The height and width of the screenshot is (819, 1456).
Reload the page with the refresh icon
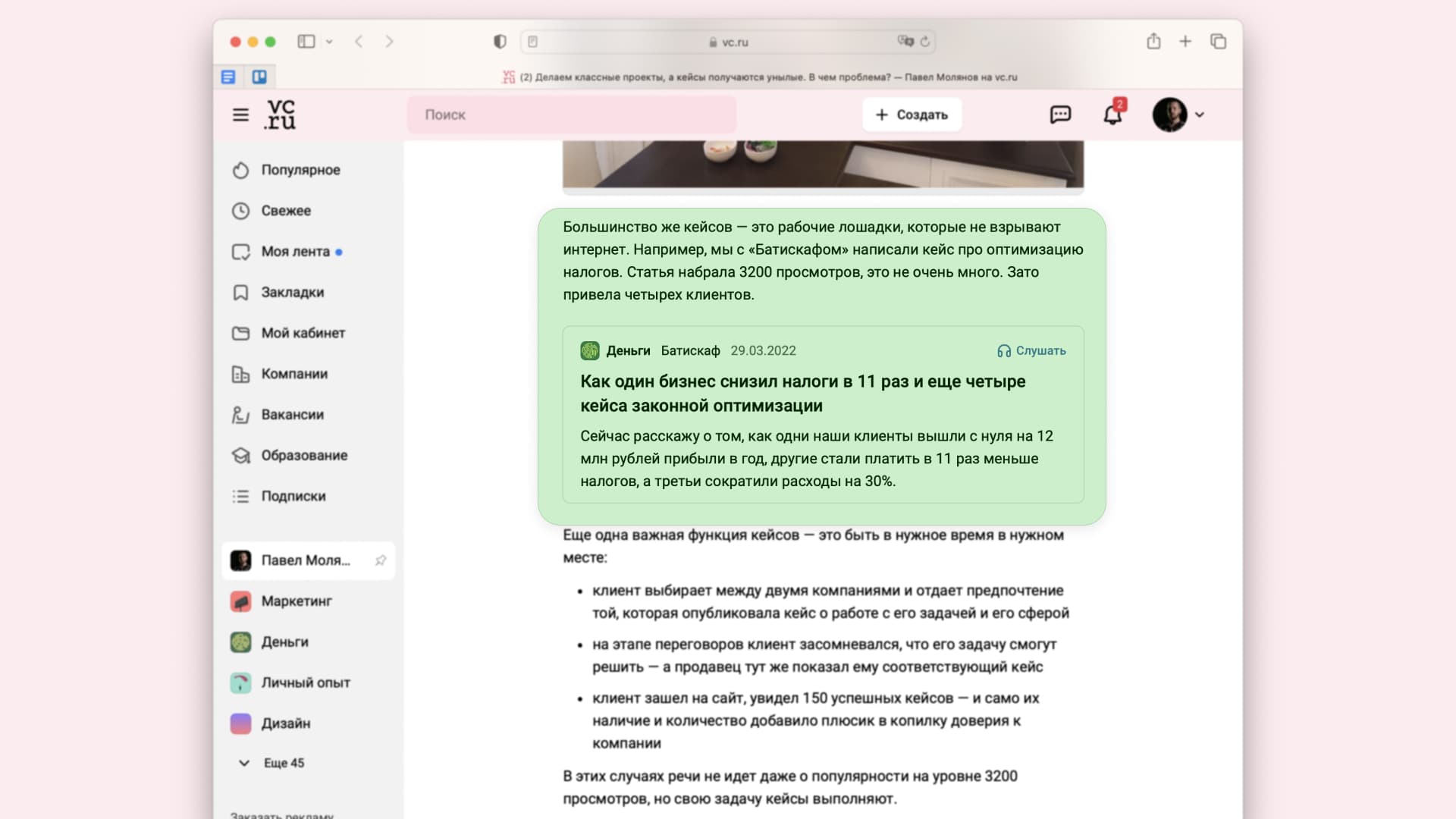tap(925, 42)
